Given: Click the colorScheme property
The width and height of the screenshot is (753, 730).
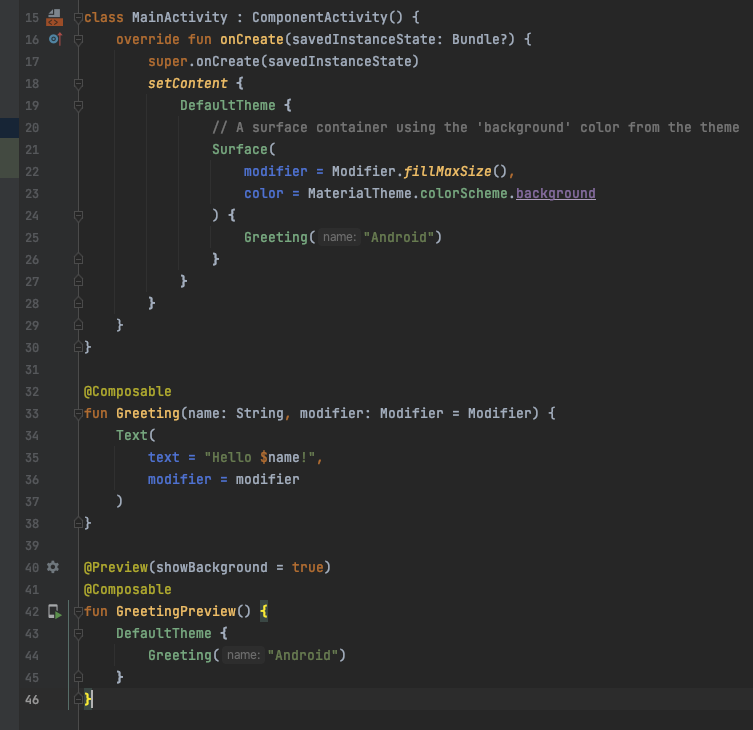Looking at the screenshot, I should coord(463,194).
